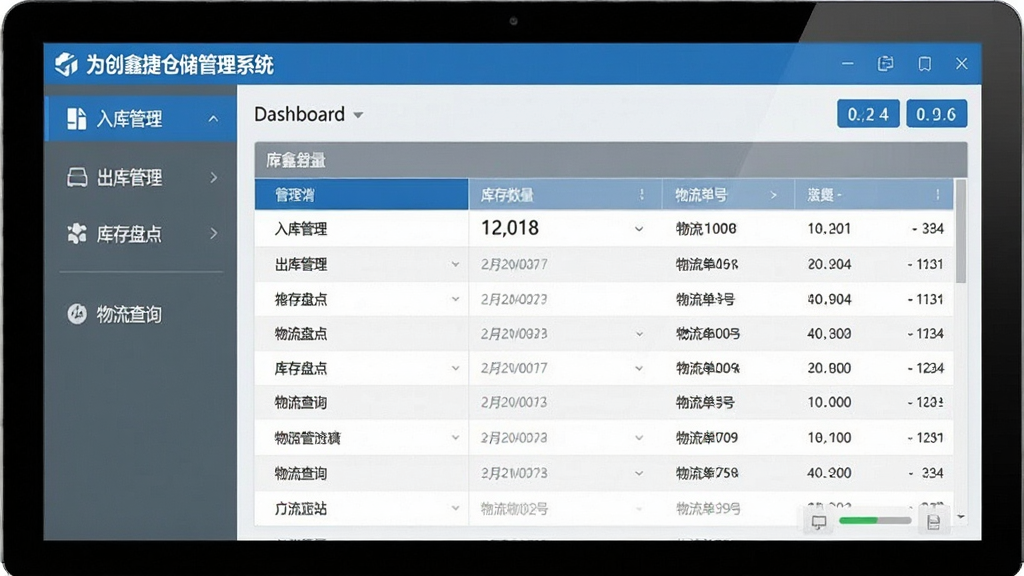Screen dimensions: 1024x576
Task: Click the monitor icon beside the green progress bar
Action: 819,522
